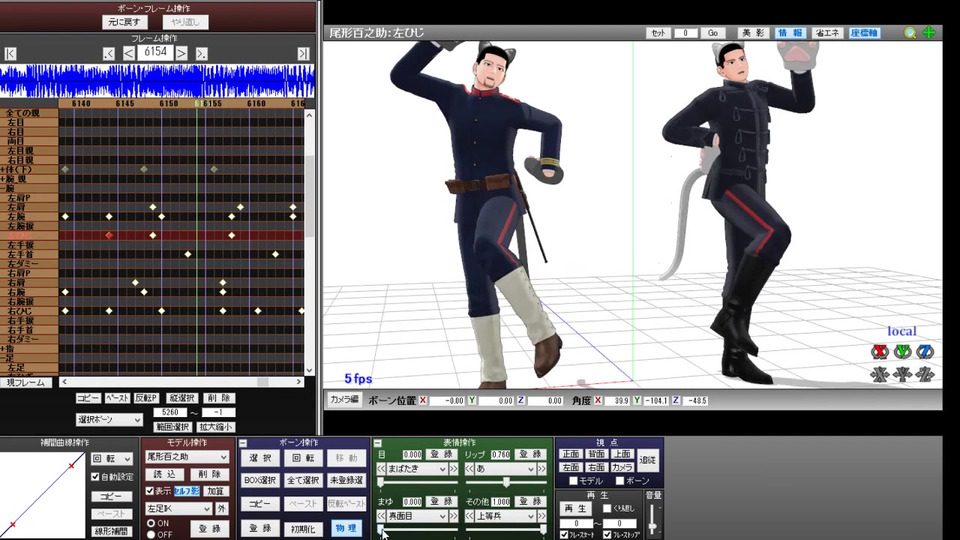Click the 再生 play button
This screenshot has width=960, height=540.
(576, 508)
